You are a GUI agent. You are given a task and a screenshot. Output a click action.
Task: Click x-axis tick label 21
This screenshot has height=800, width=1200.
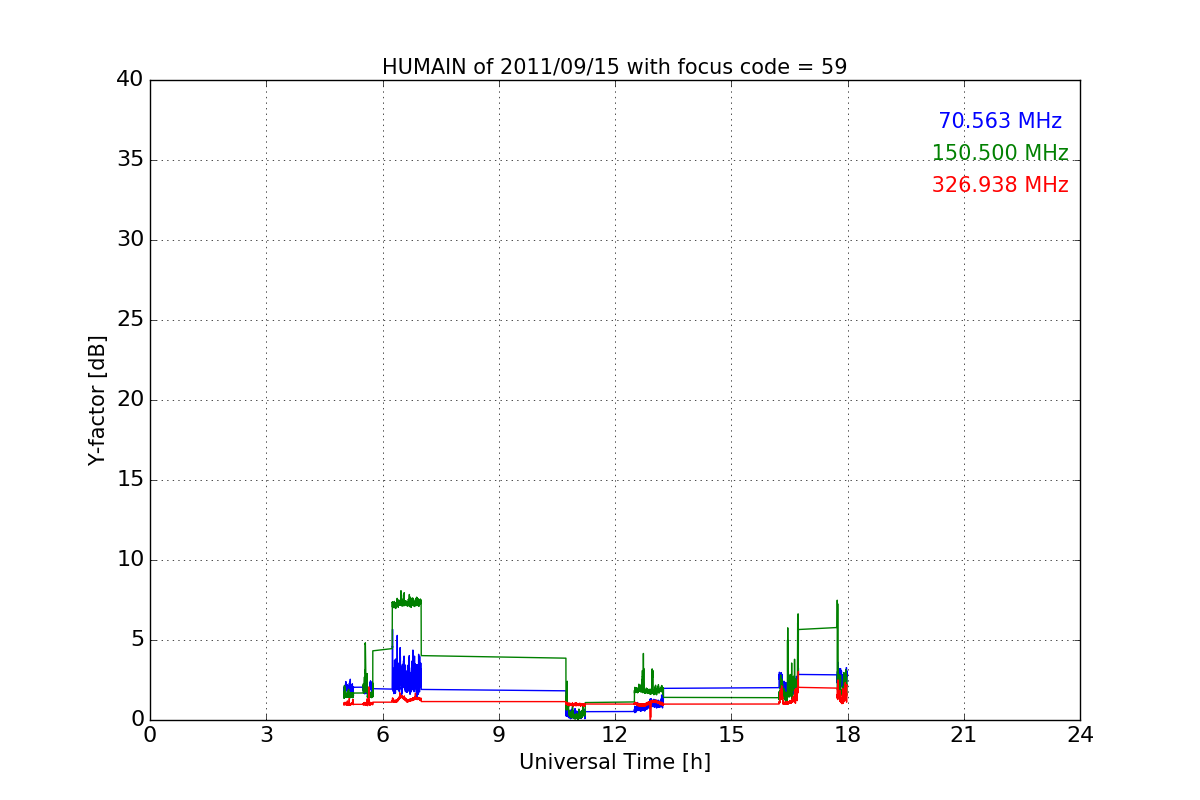(x=964, y=735)
